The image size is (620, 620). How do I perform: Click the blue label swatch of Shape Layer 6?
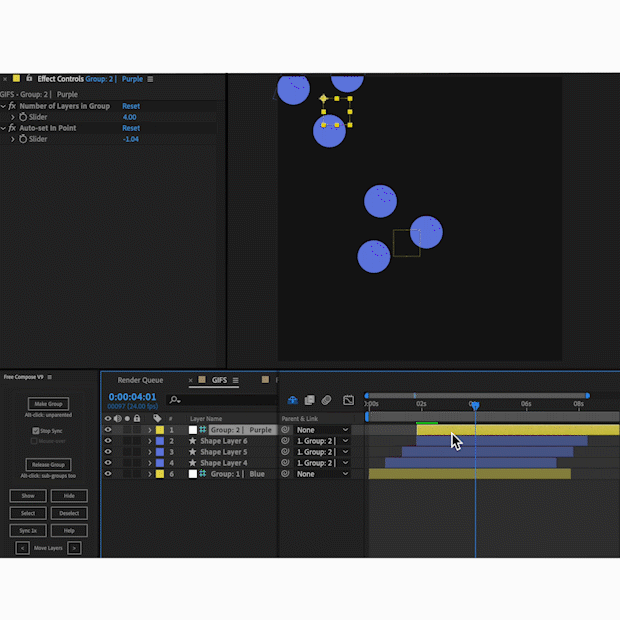(x=160, y=441)
